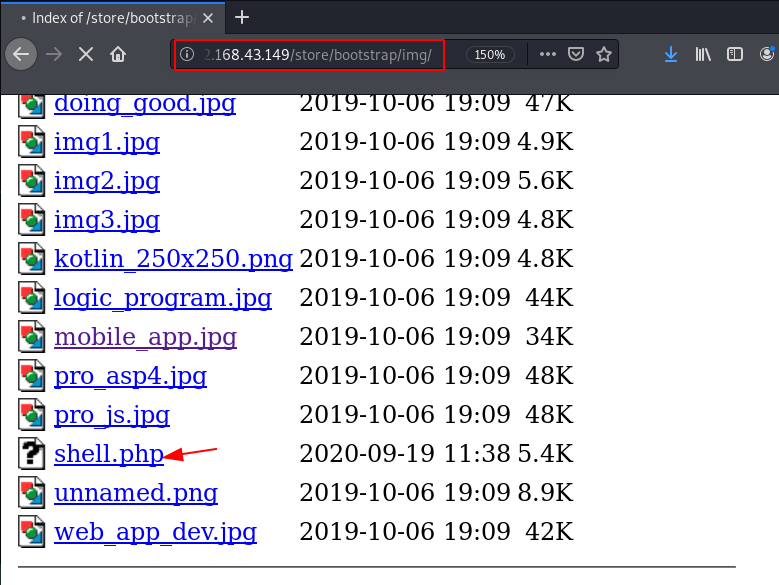Screen dimensions: 779x585
Task: Click the image icon beside mobile_app.jpg
Action: click(x=32, y=336)
